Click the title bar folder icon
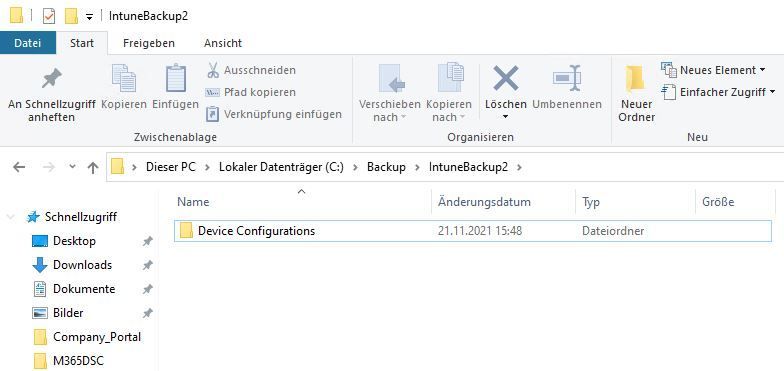Image resolution: width=784 pixels, height=371 pixels. coord(16,16)
